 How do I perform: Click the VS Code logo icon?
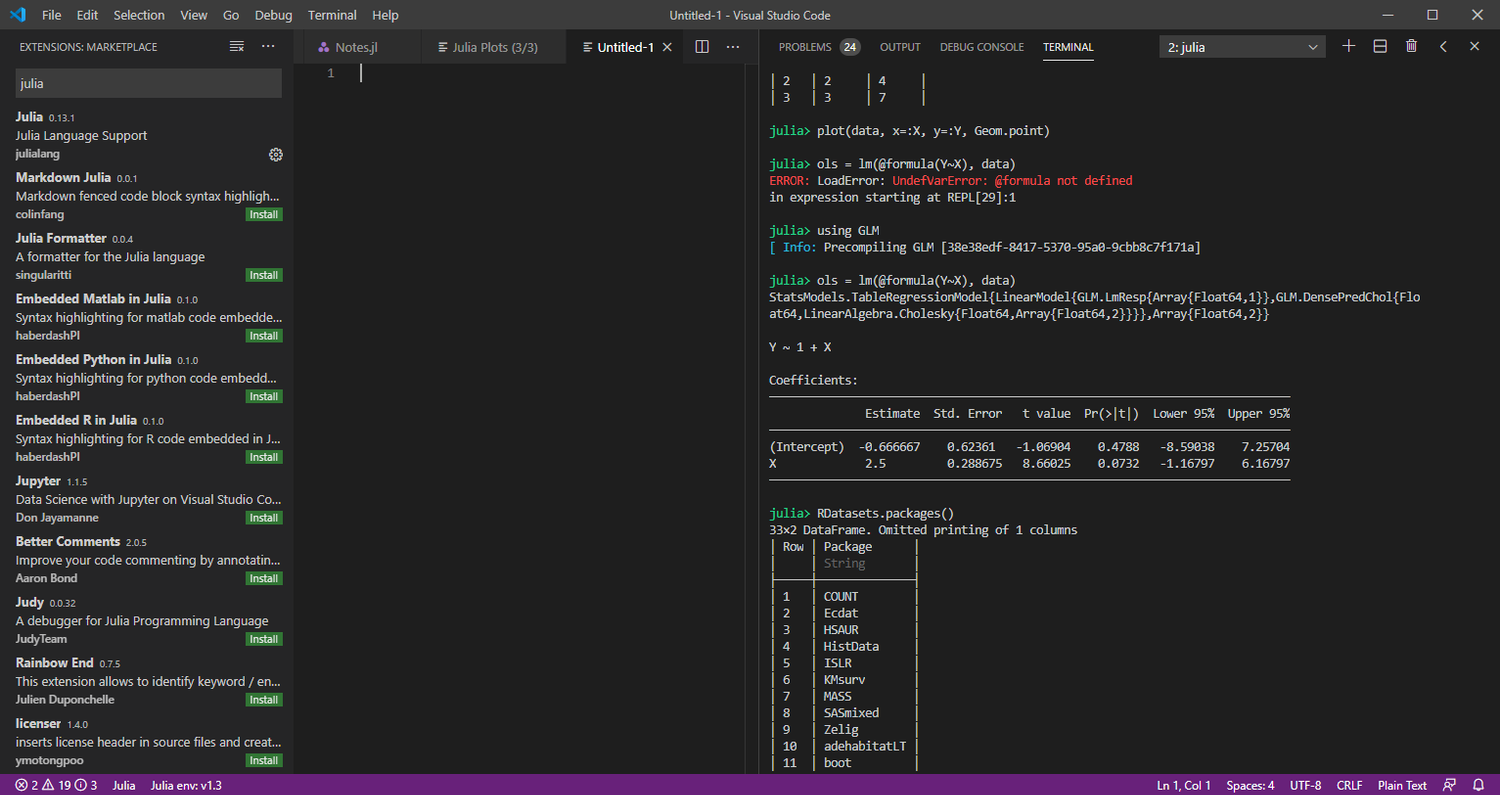point(19,15)
